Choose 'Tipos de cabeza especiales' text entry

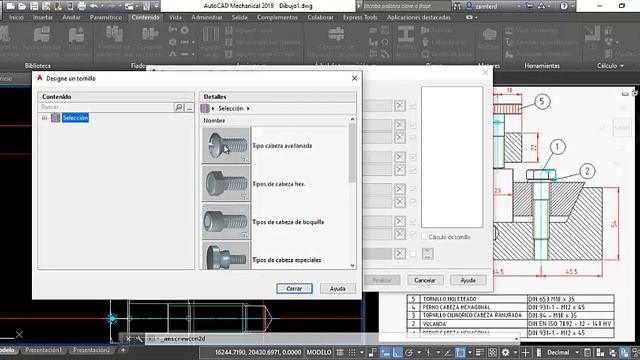[287, 260]
